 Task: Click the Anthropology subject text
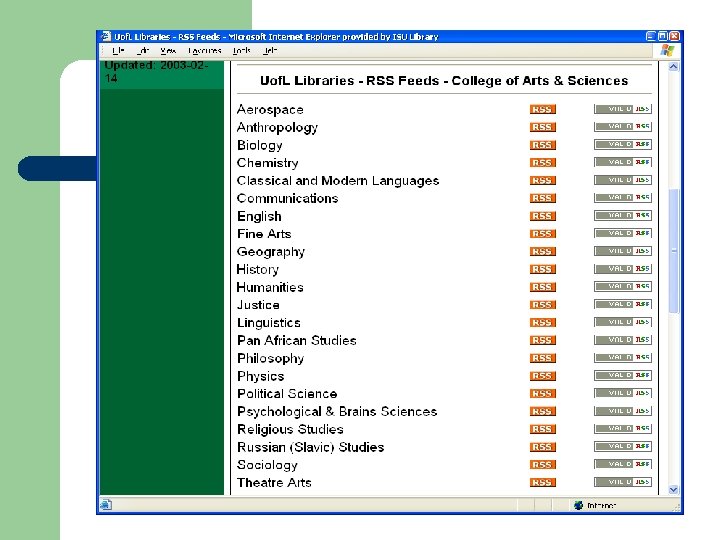[277, 128]
